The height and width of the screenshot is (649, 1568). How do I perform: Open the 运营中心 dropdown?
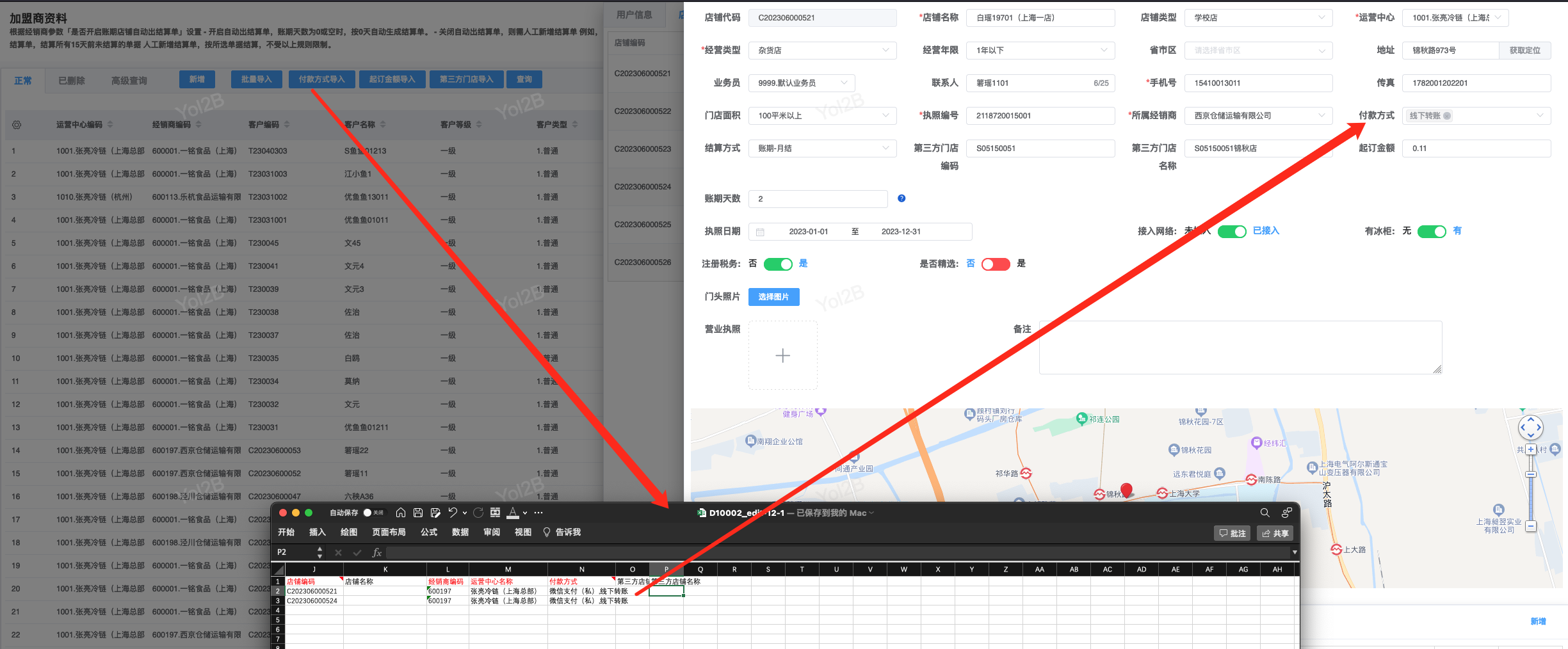point(1455,18)
